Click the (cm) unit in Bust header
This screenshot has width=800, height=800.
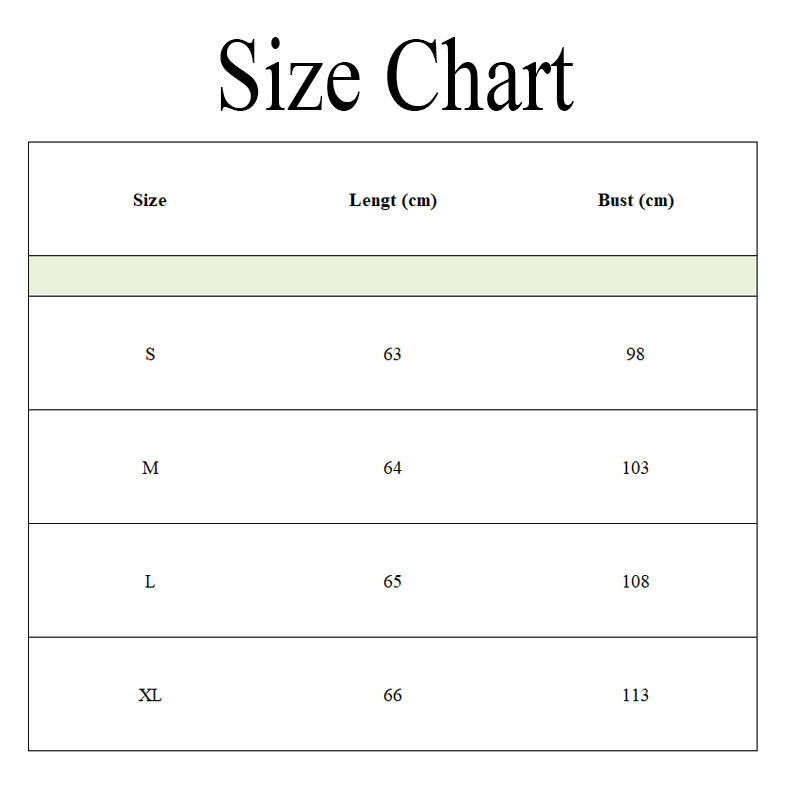[657, 201]
